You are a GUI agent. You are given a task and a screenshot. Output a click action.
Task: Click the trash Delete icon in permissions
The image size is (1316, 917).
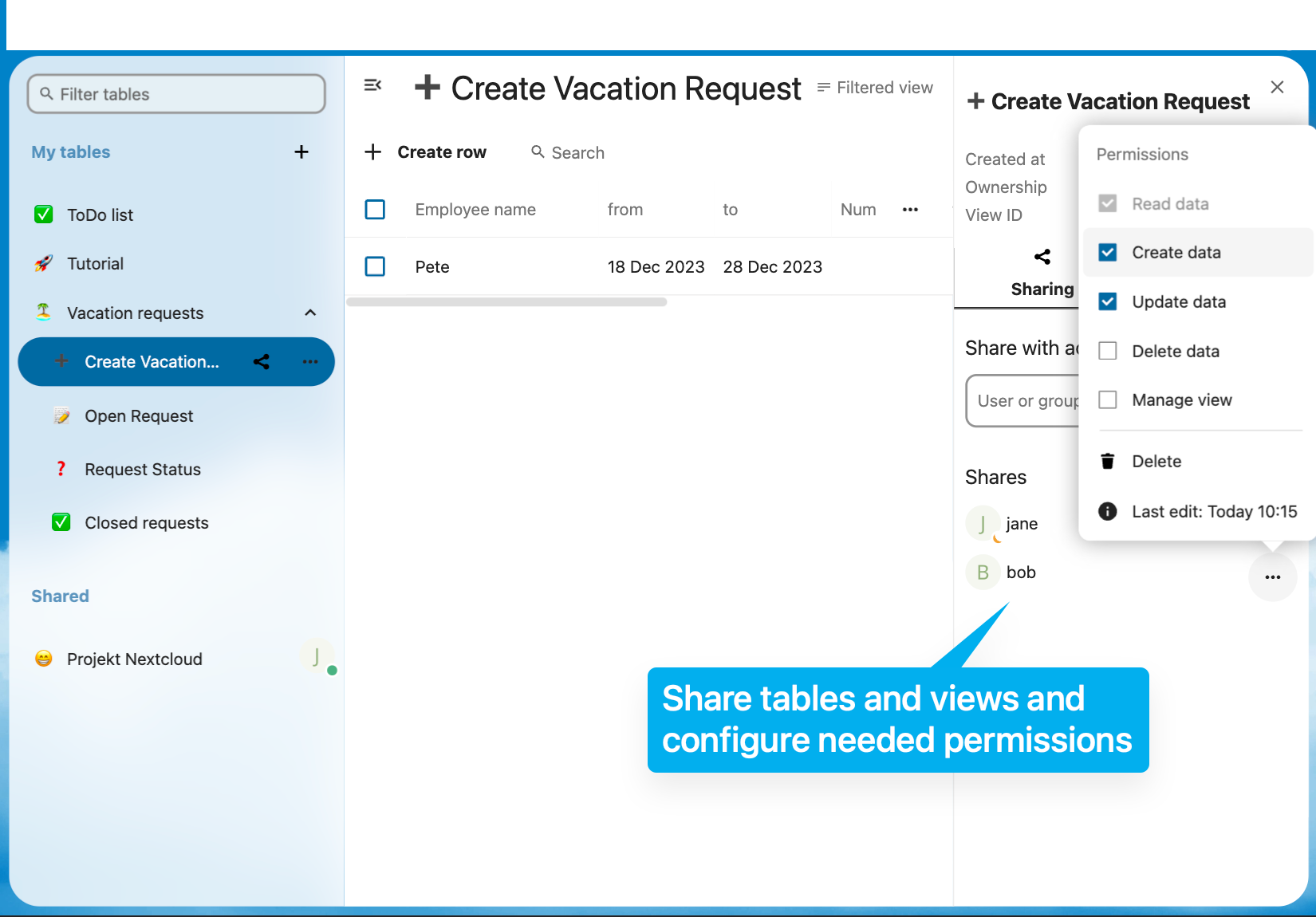click(1108, 462)
